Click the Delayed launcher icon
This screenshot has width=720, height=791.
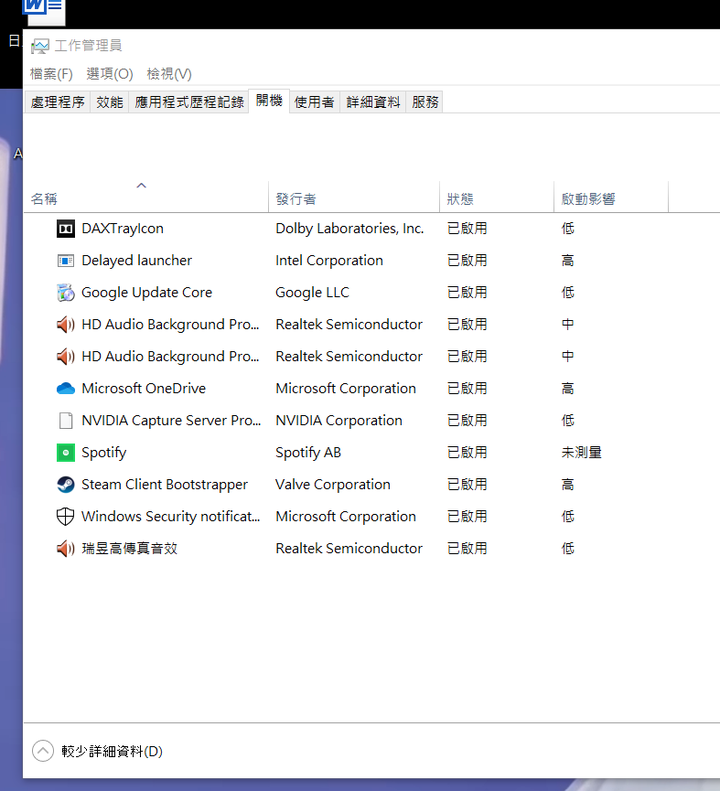pos(66,261)
